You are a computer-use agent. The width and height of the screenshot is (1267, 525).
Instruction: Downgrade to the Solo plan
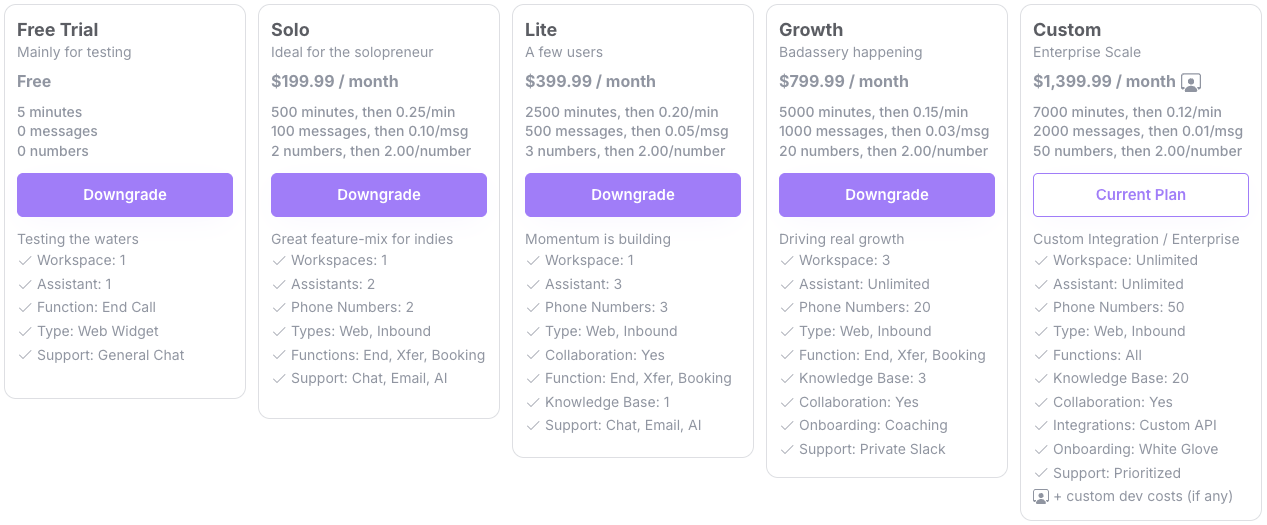coord(379,195)
